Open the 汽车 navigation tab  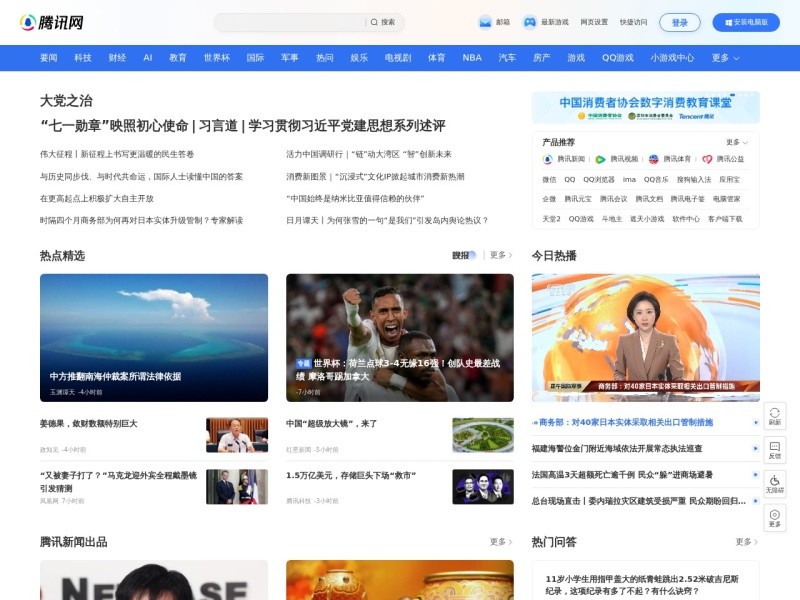(x=507, y=58)
